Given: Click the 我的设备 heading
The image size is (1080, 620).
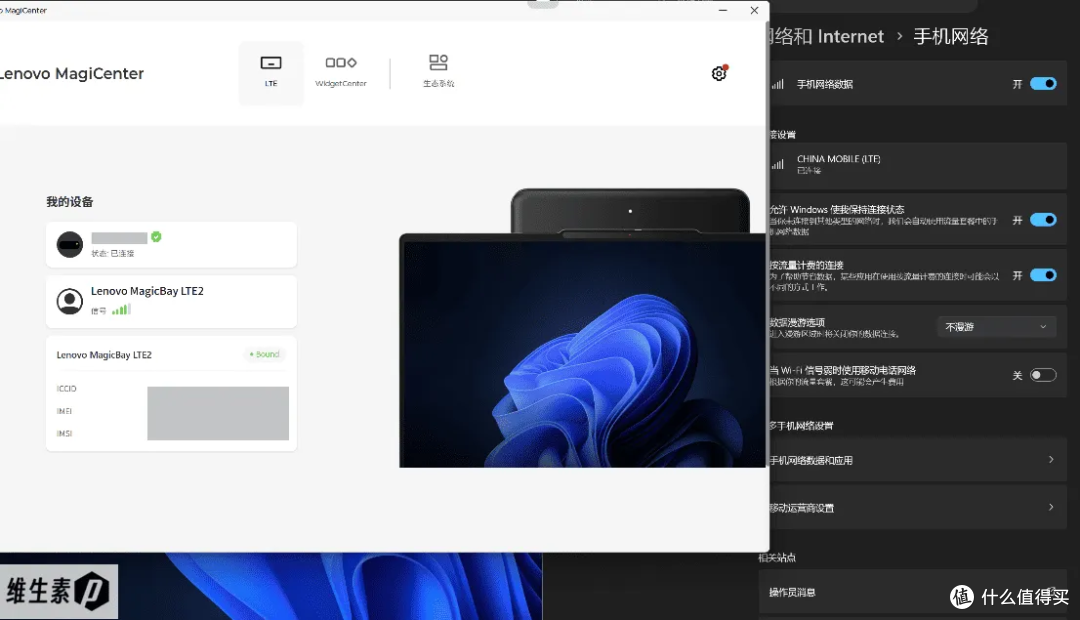Looking at the screenshot, I should [70, 202].
